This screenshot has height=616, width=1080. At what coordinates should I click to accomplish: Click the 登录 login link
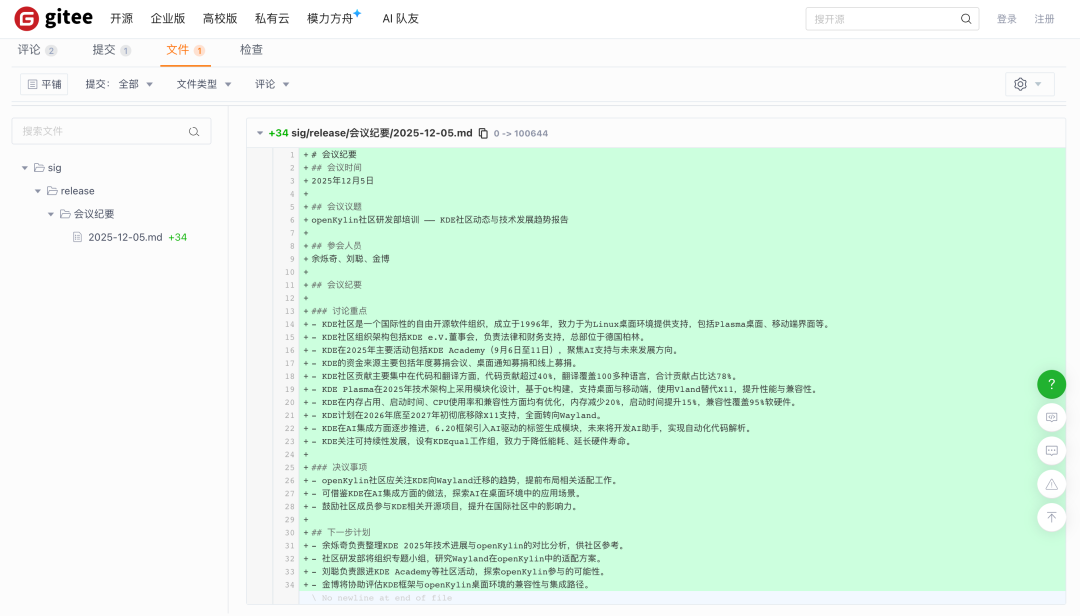click(x=1006, y=17)
